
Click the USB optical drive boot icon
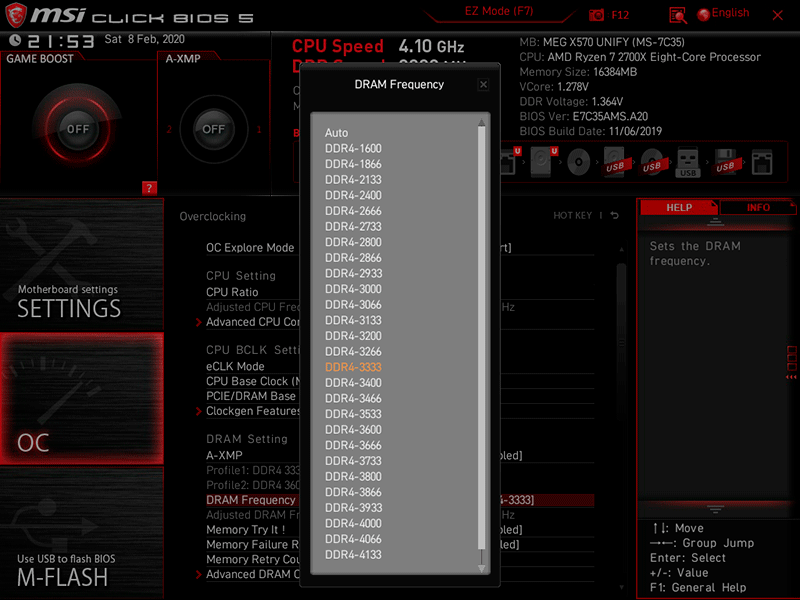652,162
